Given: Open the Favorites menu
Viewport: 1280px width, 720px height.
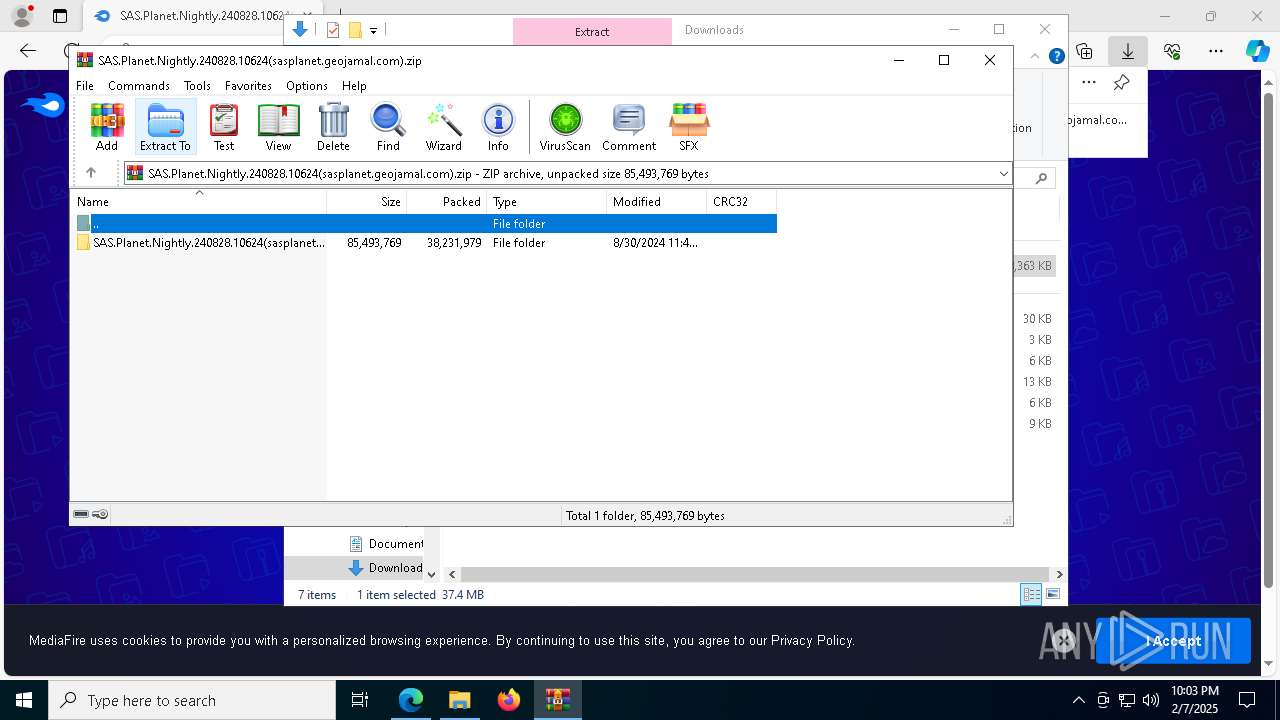Looking at the screenshot, I should pos(248,86).
